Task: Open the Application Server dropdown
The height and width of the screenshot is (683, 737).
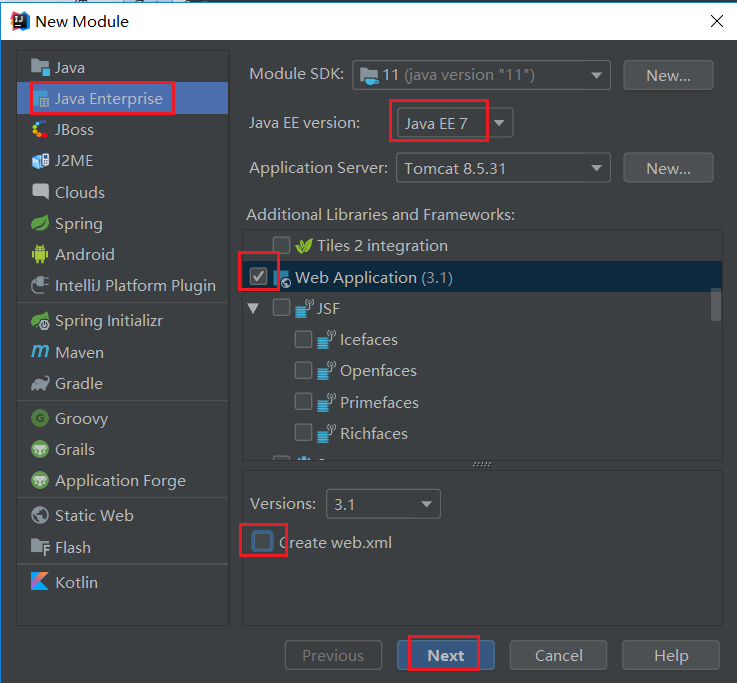Action: [503, 168]
